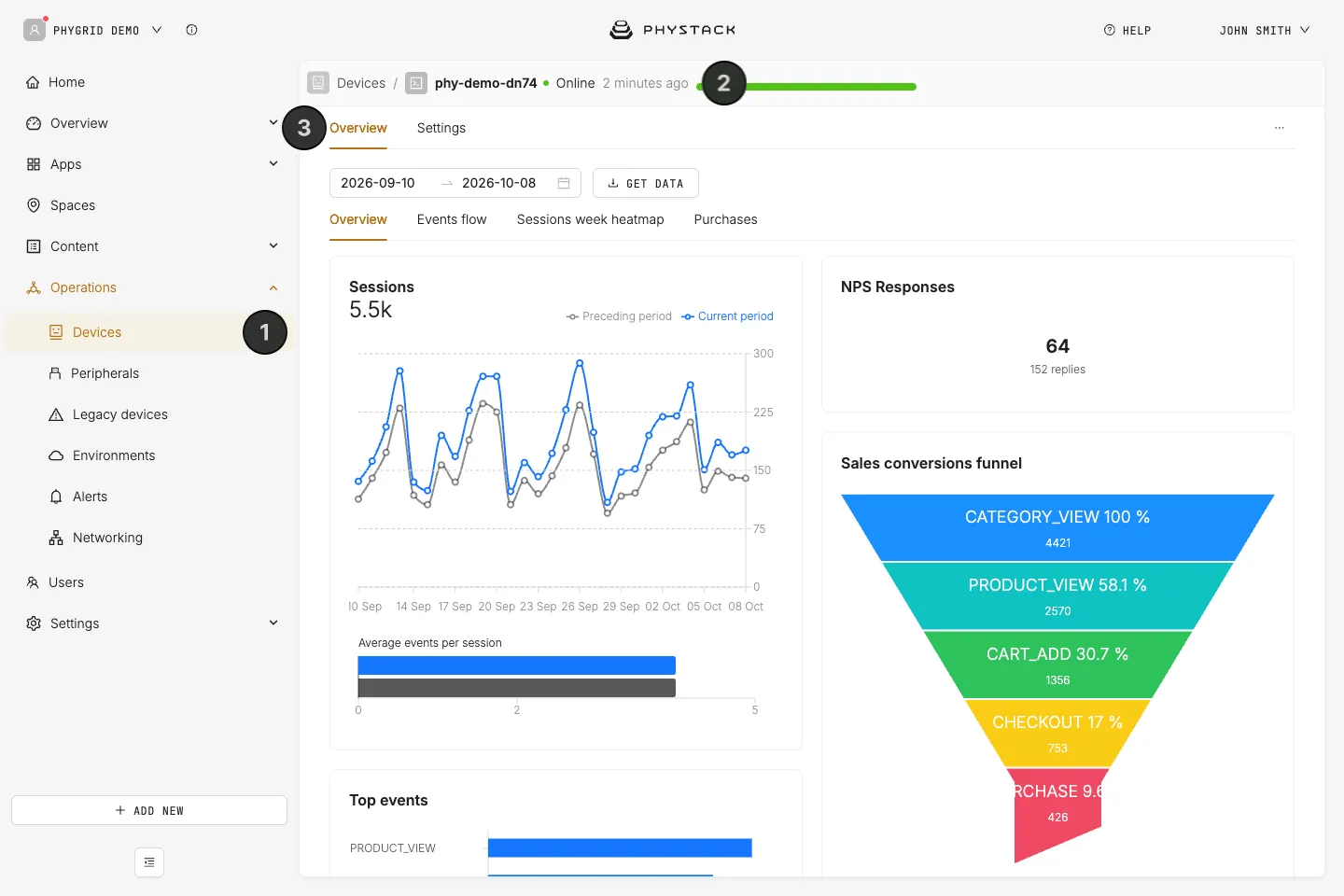Image resolution: width=1344 pixels, height=896 pixels.
Task: Click the calendar icon in date range
Action: (x=564, y=183)
